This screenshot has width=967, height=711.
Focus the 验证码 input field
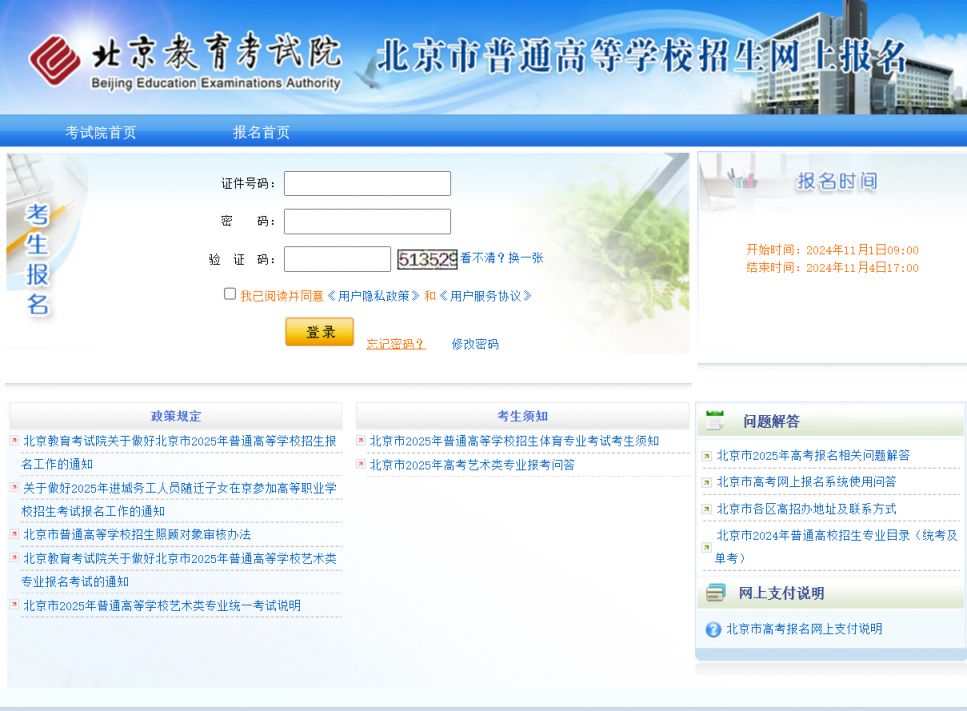(x=337, y=259)
